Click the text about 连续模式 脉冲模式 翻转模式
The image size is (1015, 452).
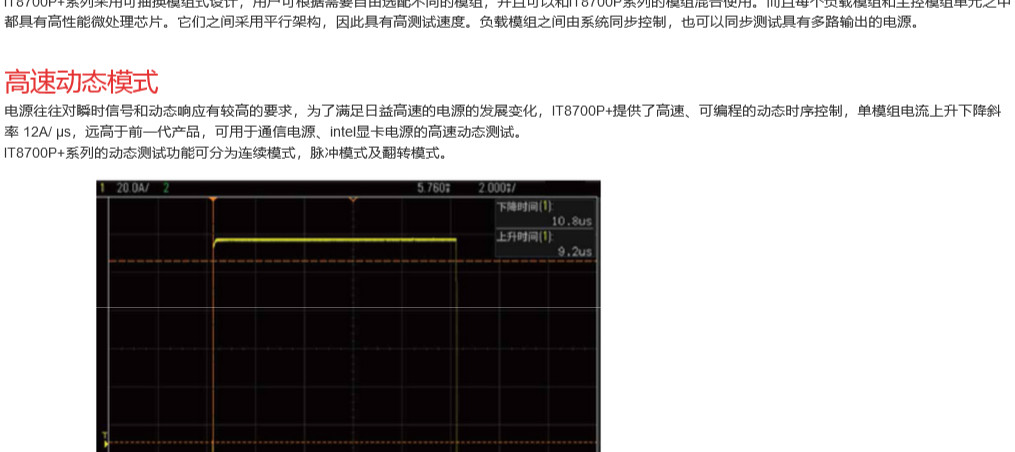(226, 153)
